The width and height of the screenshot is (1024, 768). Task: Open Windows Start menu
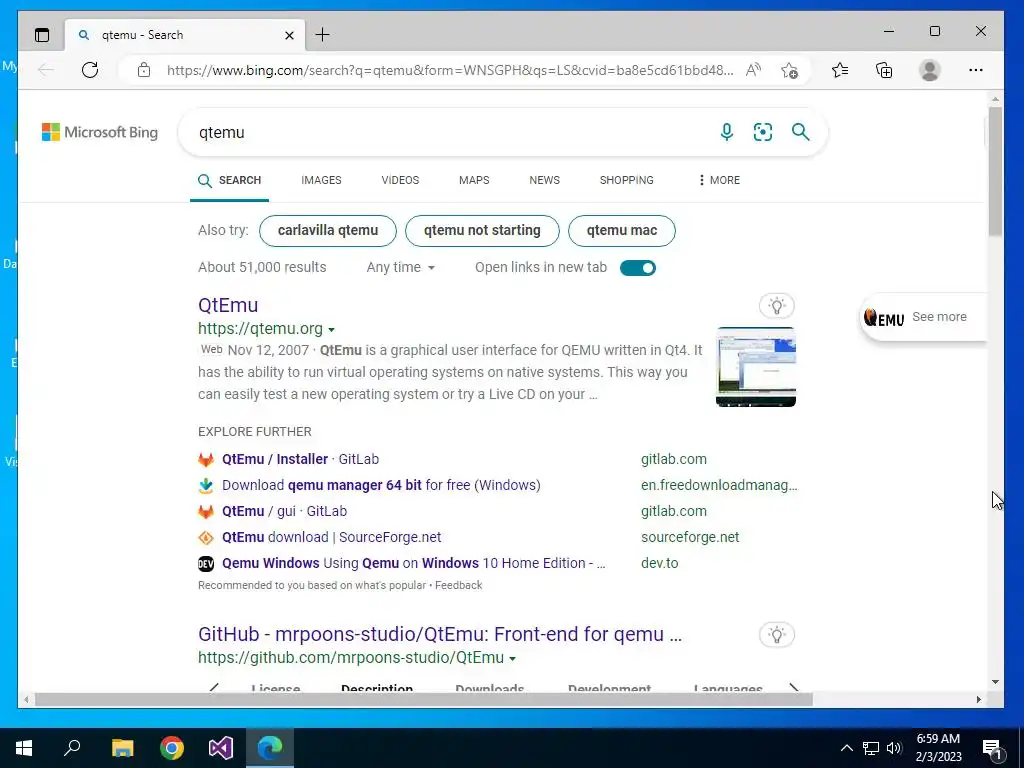pos(24,748)
